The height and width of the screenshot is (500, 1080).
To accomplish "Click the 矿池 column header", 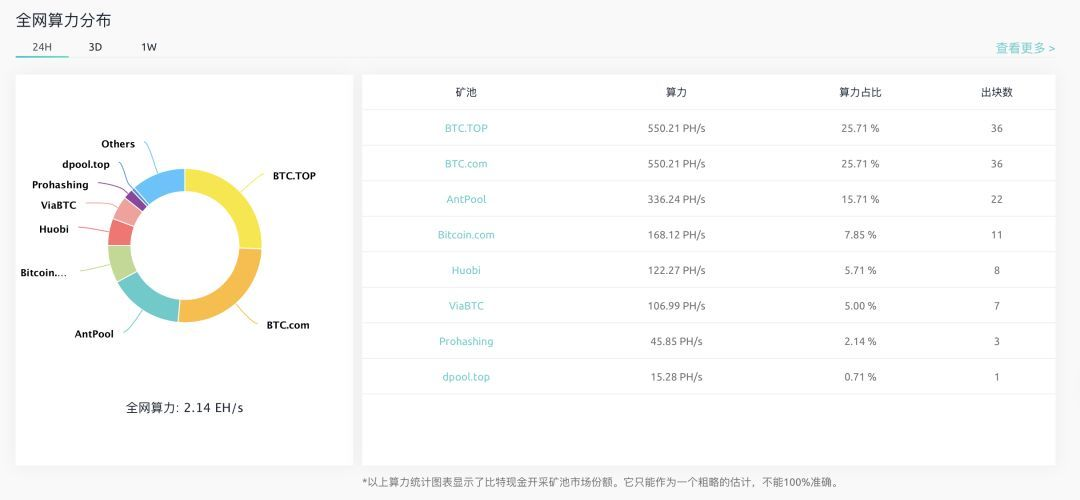I will (466, 92).
